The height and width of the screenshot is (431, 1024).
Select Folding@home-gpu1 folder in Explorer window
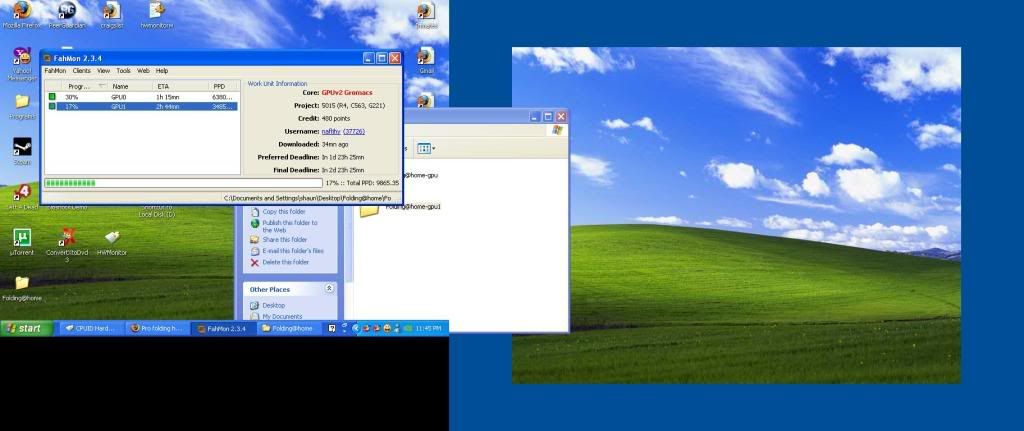tap(400, 208)
